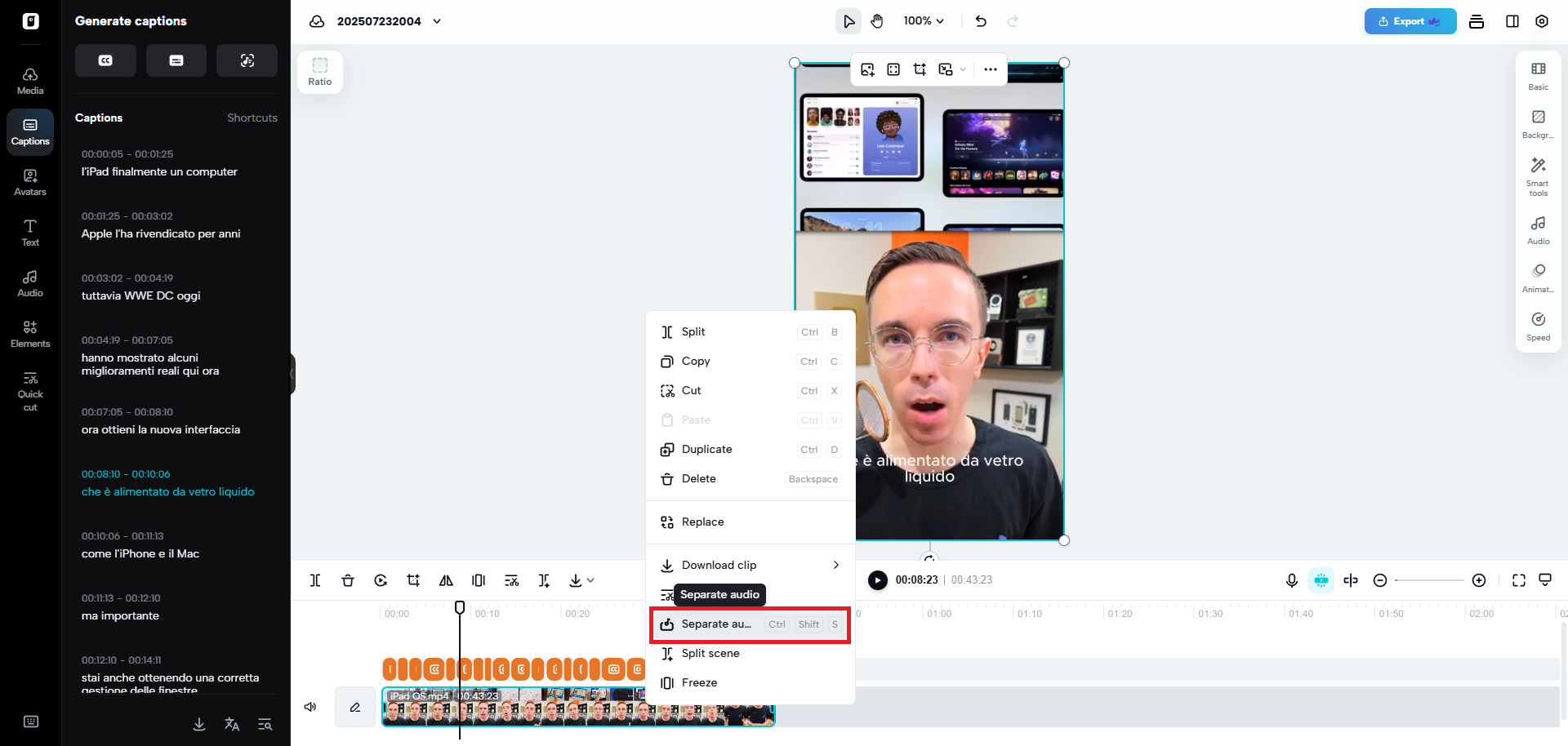This screenshot has height=746, width=1568.
Task: Click the keyboard shortcuts icon at sidebar bottom
Action: point(31,722)
